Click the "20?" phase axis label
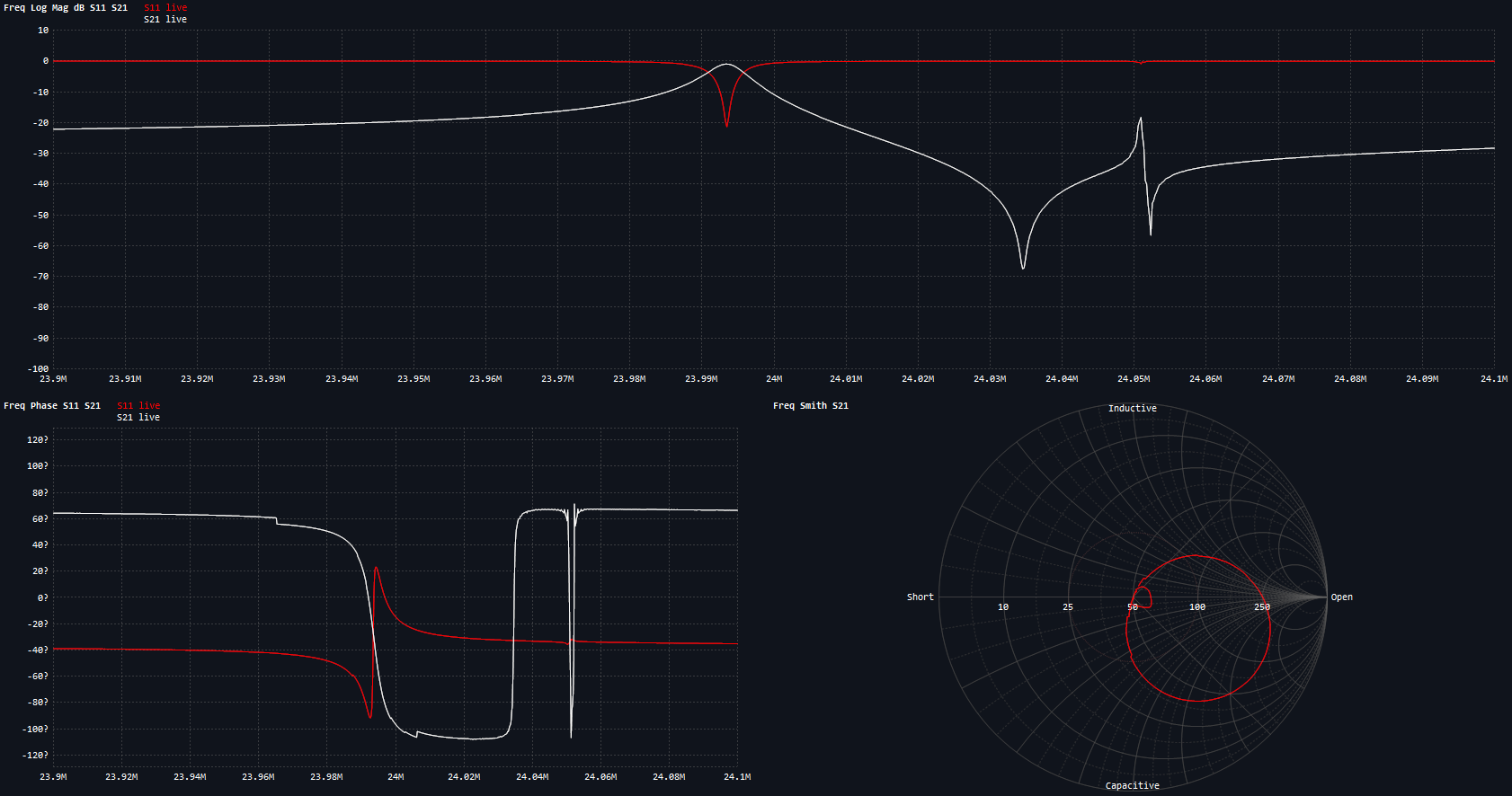The image size is (1512, 796). (40, 570)
